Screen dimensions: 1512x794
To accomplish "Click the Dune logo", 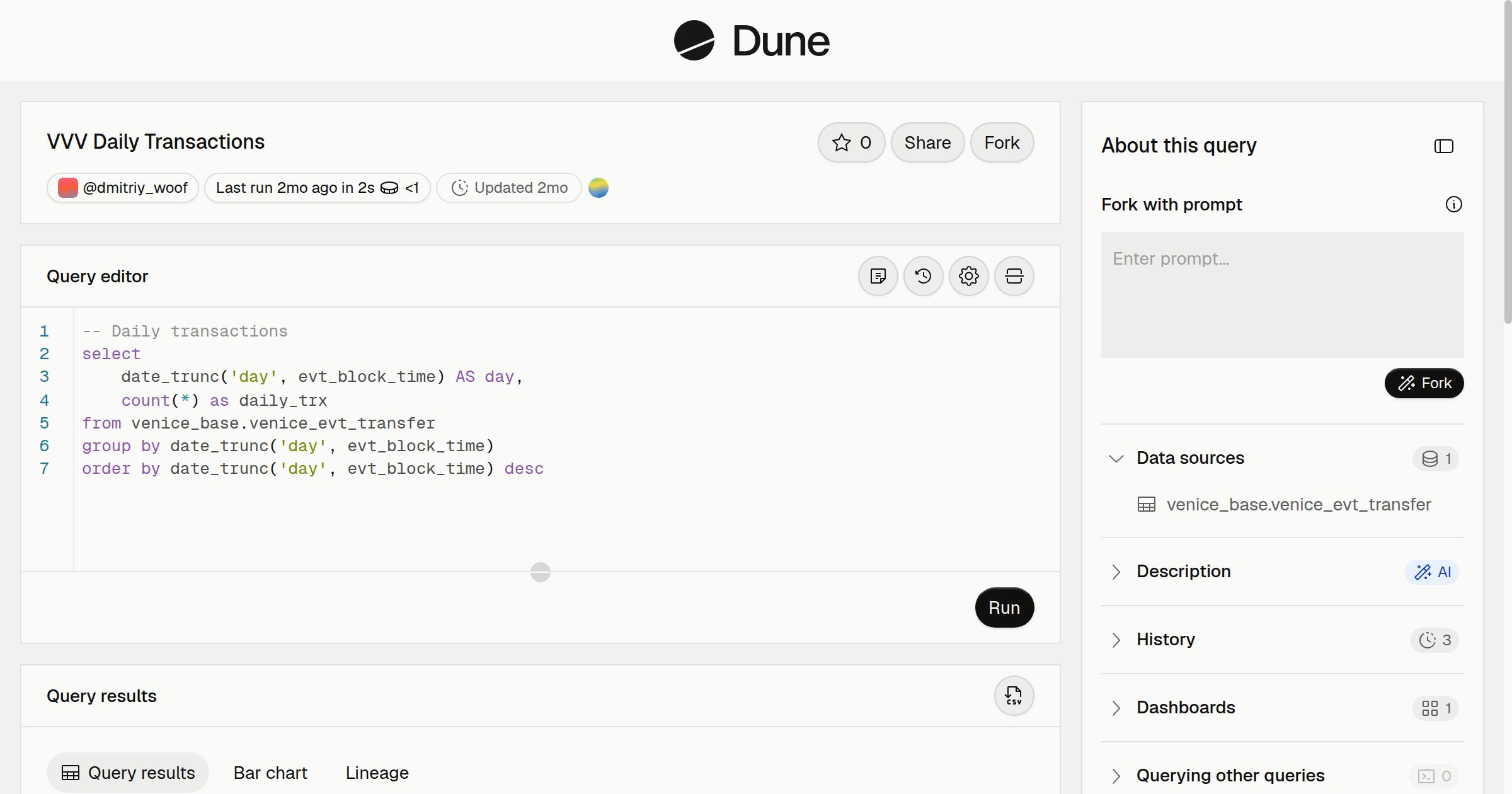I will [x=752, y=40].
